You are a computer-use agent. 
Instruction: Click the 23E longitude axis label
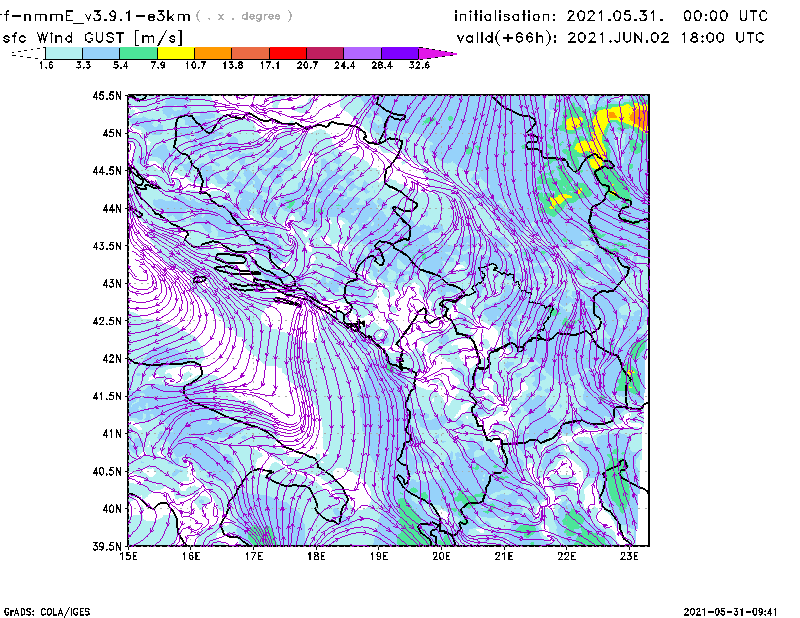629,556
